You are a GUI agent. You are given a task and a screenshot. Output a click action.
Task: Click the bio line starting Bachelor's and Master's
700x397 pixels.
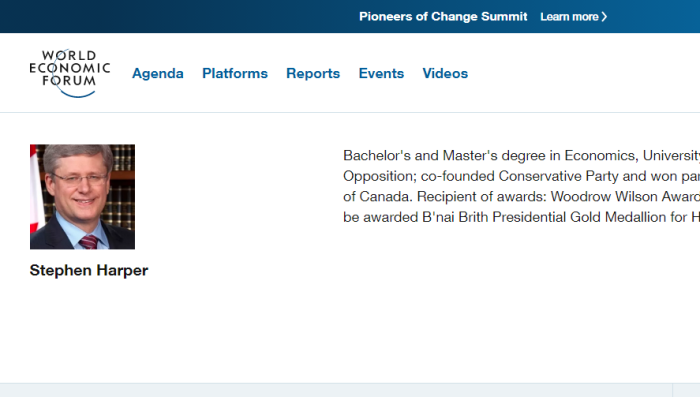point(521,155)
